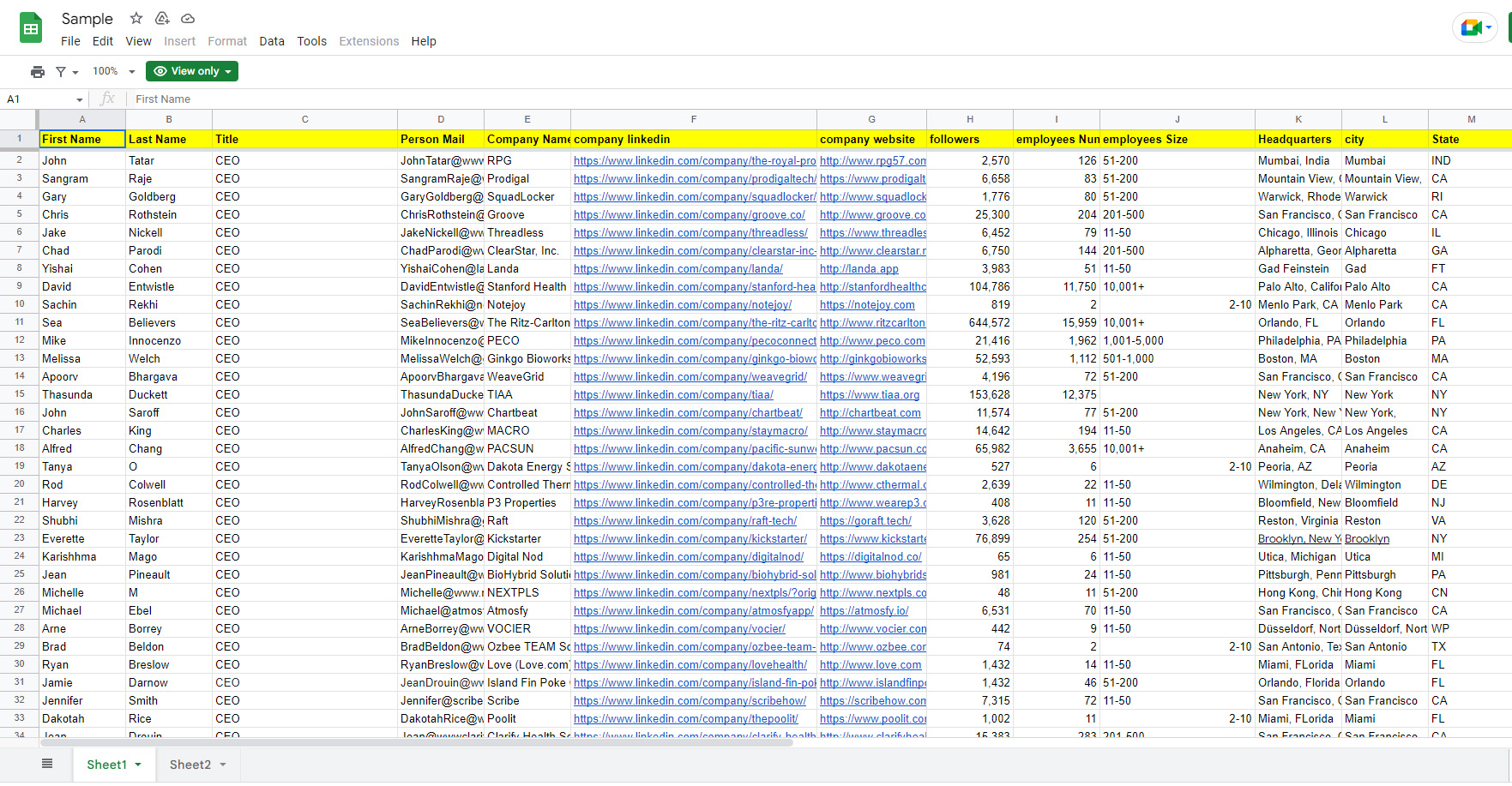Select the cell containing Rothstein
Viewport: 1512px width, 786px height.
click(x=169, y=214)
